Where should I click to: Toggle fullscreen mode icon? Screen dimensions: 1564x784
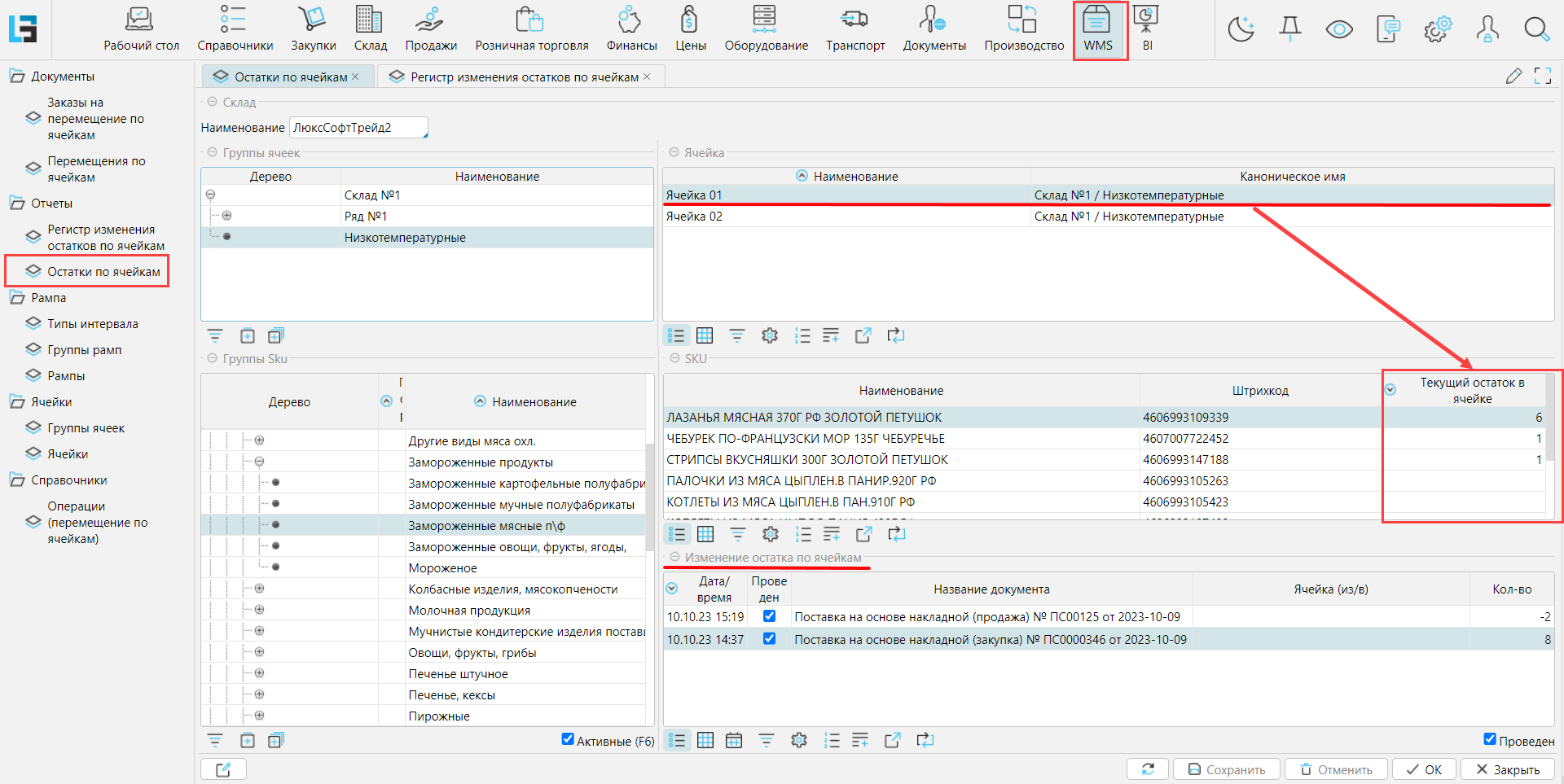pos(1542,77)
